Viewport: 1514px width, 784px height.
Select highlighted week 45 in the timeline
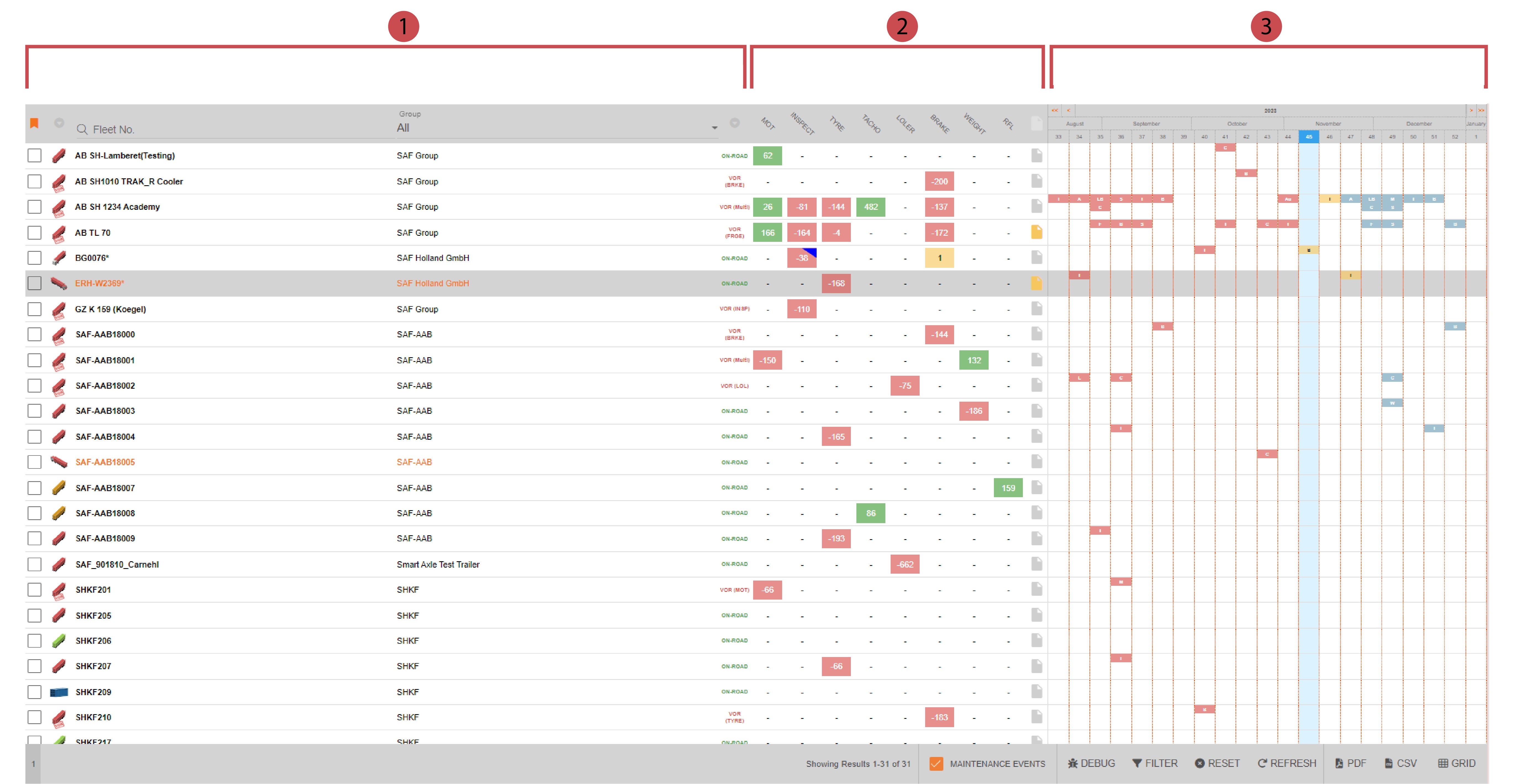[x=1308, y=137]
